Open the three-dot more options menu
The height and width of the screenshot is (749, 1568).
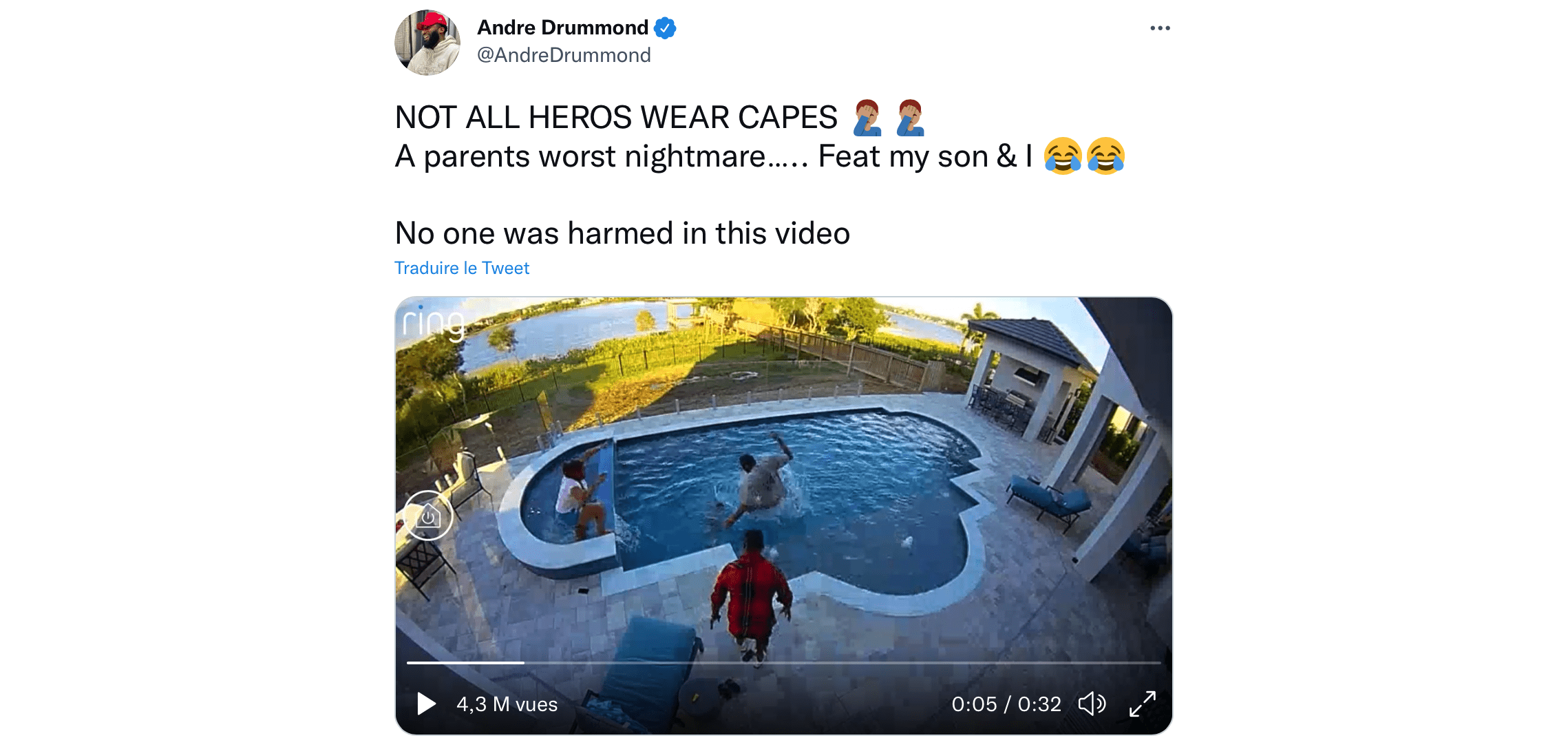point(1160,28)
